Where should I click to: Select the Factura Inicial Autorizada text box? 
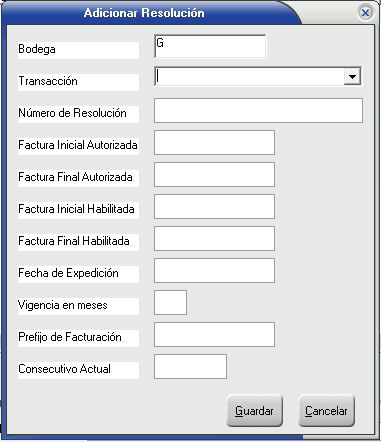click(214, 142)
